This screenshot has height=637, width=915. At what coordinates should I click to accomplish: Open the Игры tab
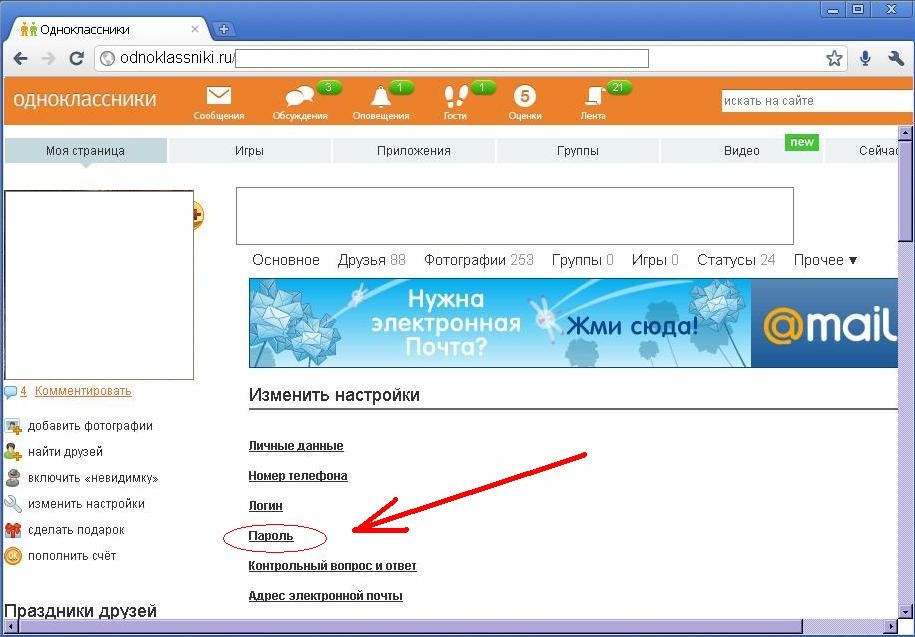click(x=249, y=150)
